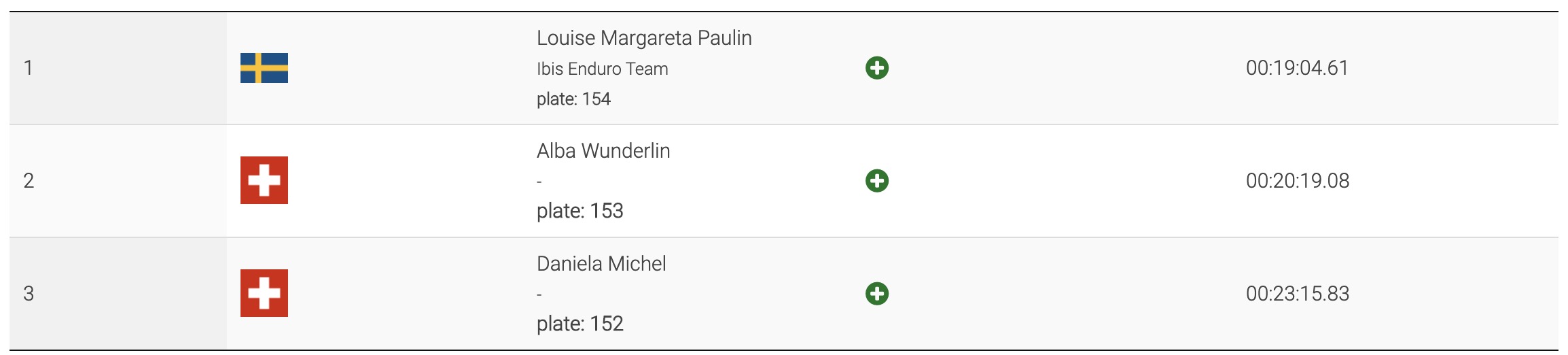Click Daniela Michel's Swiss flag
The width and height of the screenshot is (1568, 355).
point(264,293)
